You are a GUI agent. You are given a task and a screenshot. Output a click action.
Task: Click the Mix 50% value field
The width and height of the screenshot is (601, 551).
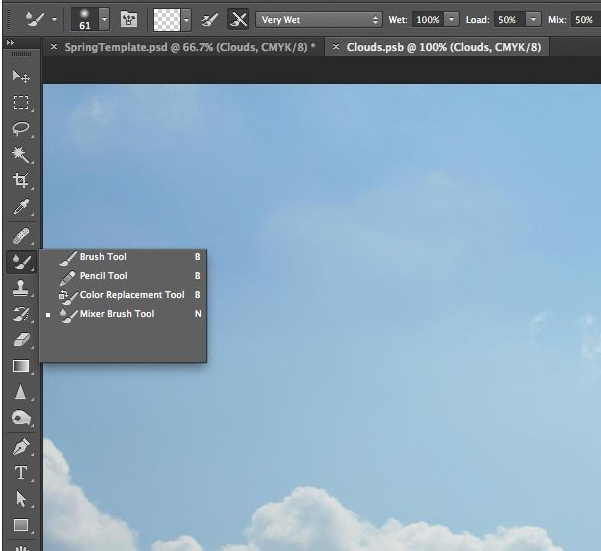586,20
